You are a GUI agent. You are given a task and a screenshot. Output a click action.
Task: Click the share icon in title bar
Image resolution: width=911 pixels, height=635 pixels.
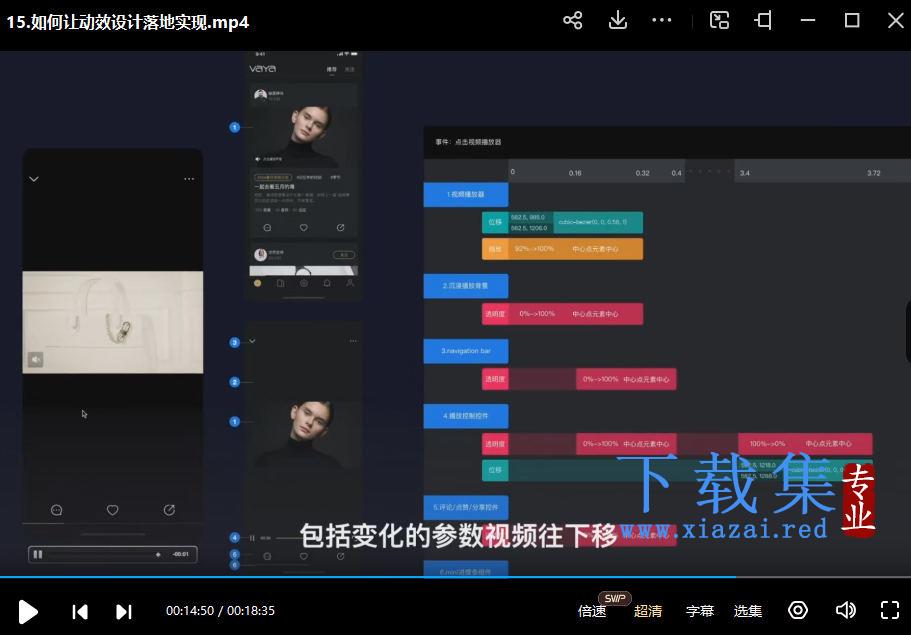(572, 21)
